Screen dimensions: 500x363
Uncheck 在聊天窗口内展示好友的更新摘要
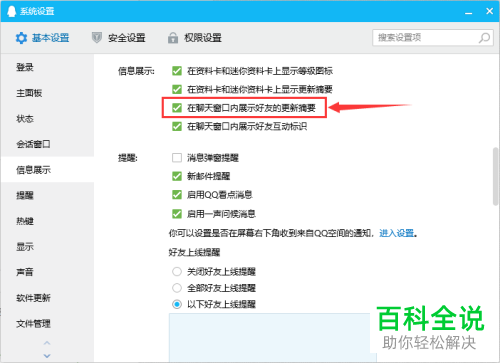click(177, 108)
